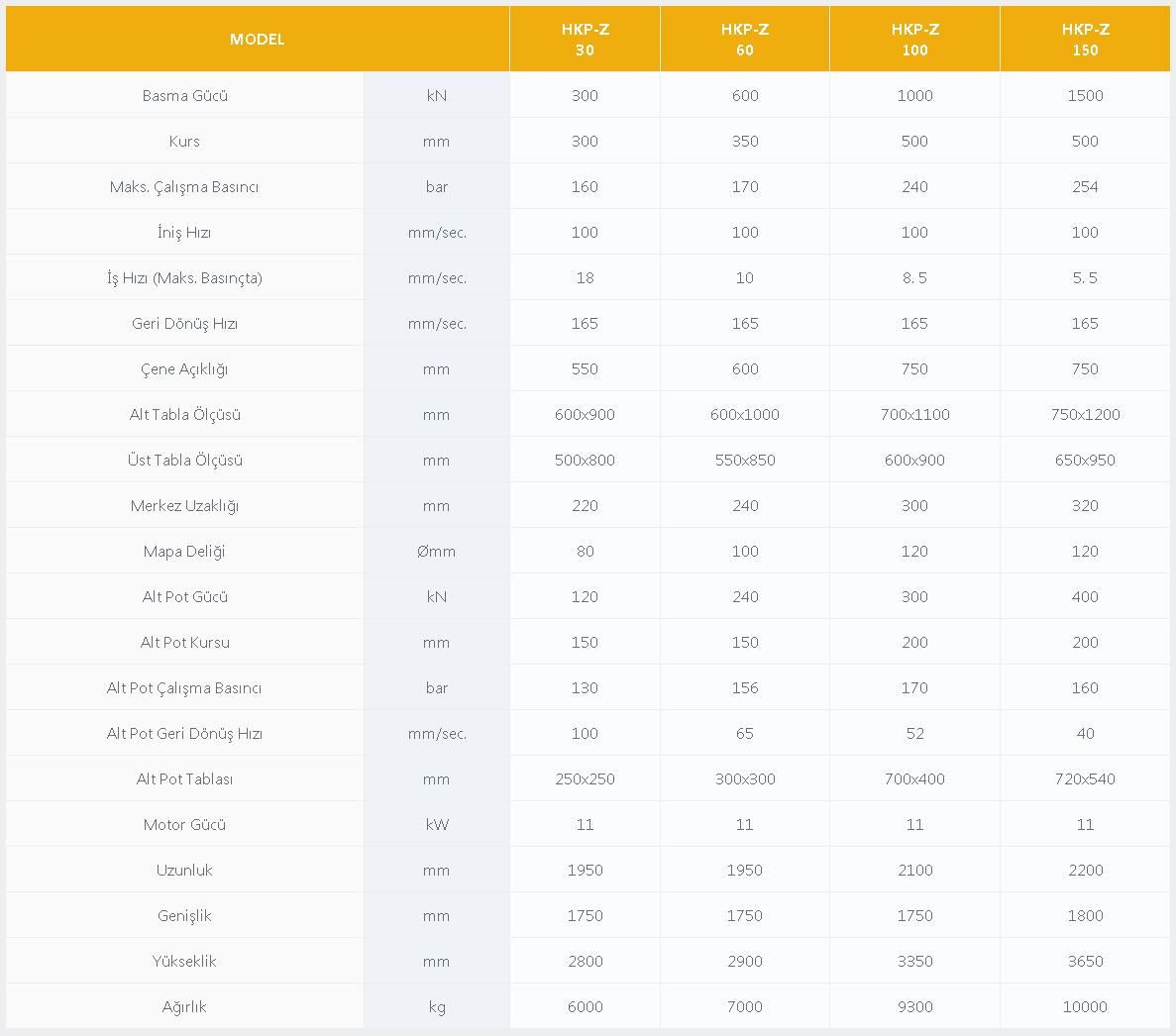
Task: Click the 130 Alt Pot pressure value
Action: point(585,687)
